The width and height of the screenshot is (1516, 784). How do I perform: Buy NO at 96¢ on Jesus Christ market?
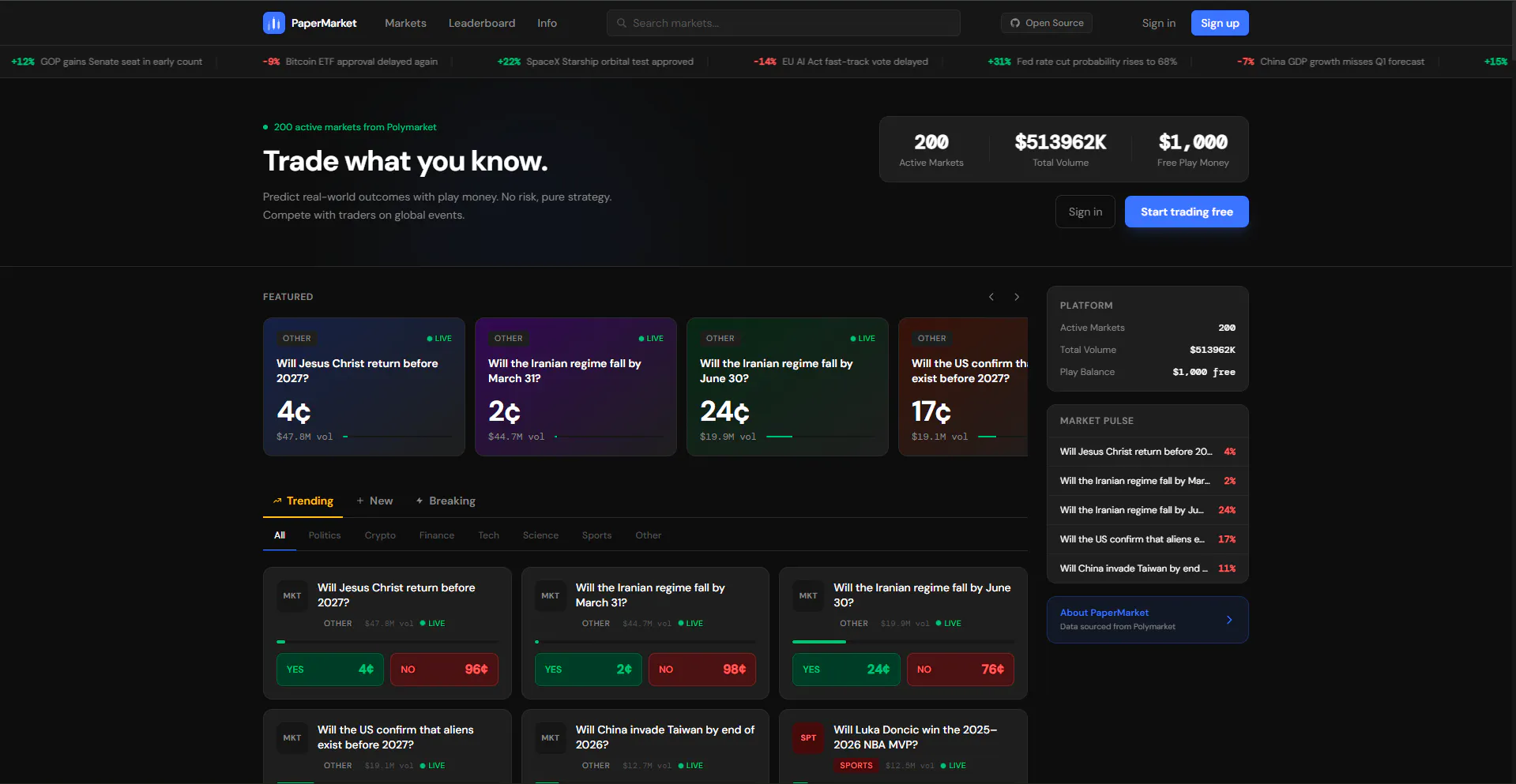click(x=444, y=670)
